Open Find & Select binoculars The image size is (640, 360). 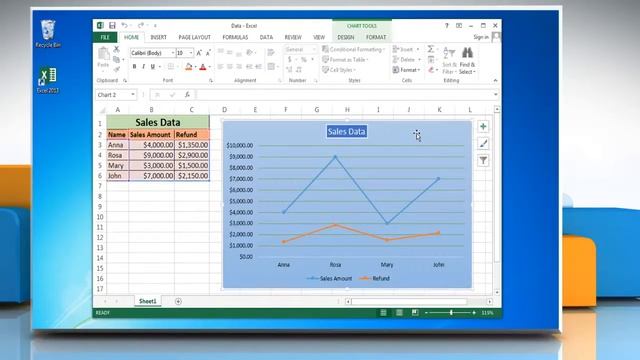point(467,60)
